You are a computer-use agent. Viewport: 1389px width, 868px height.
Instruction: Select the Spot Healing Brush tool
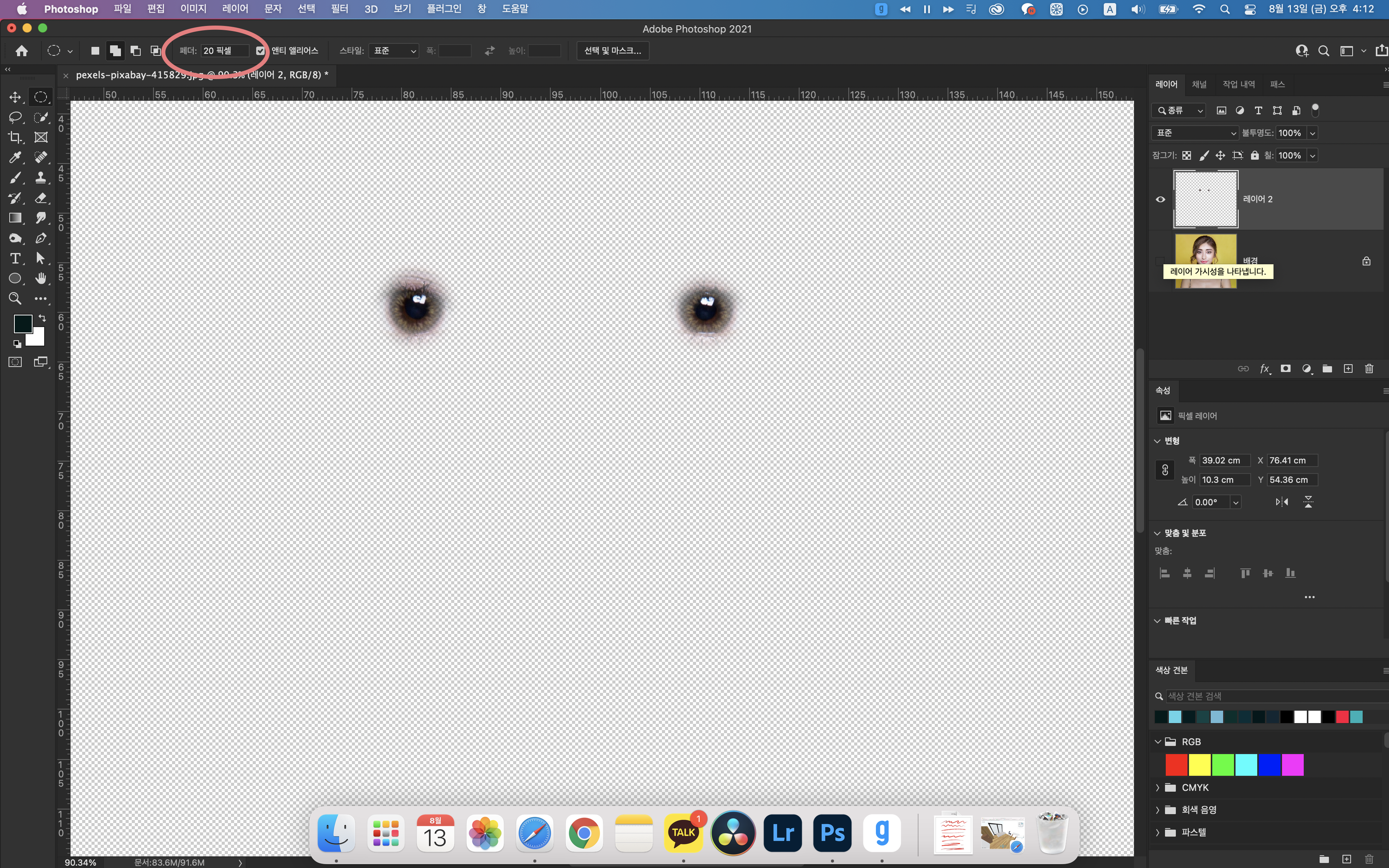point(41,157)
